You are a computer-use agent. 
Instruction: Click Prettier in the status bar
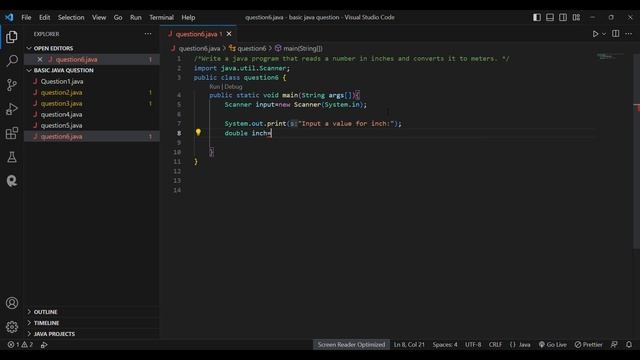pyautogui.click(x=588, y=344)
